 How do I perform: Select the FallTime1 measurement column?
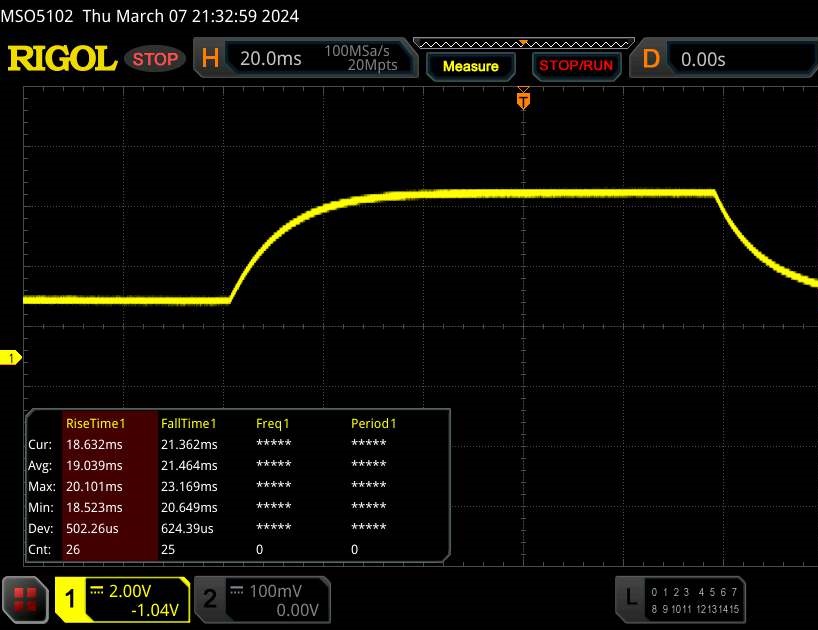coord(189,423)
